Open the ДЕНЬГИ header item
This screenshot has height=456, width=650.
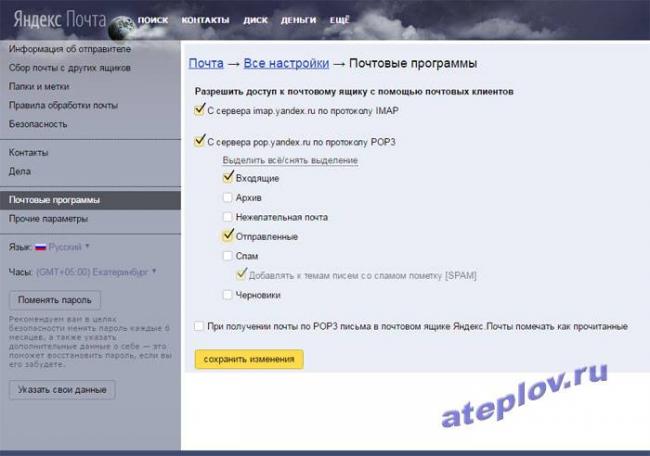pyautogui.click(x=298, y=20)
